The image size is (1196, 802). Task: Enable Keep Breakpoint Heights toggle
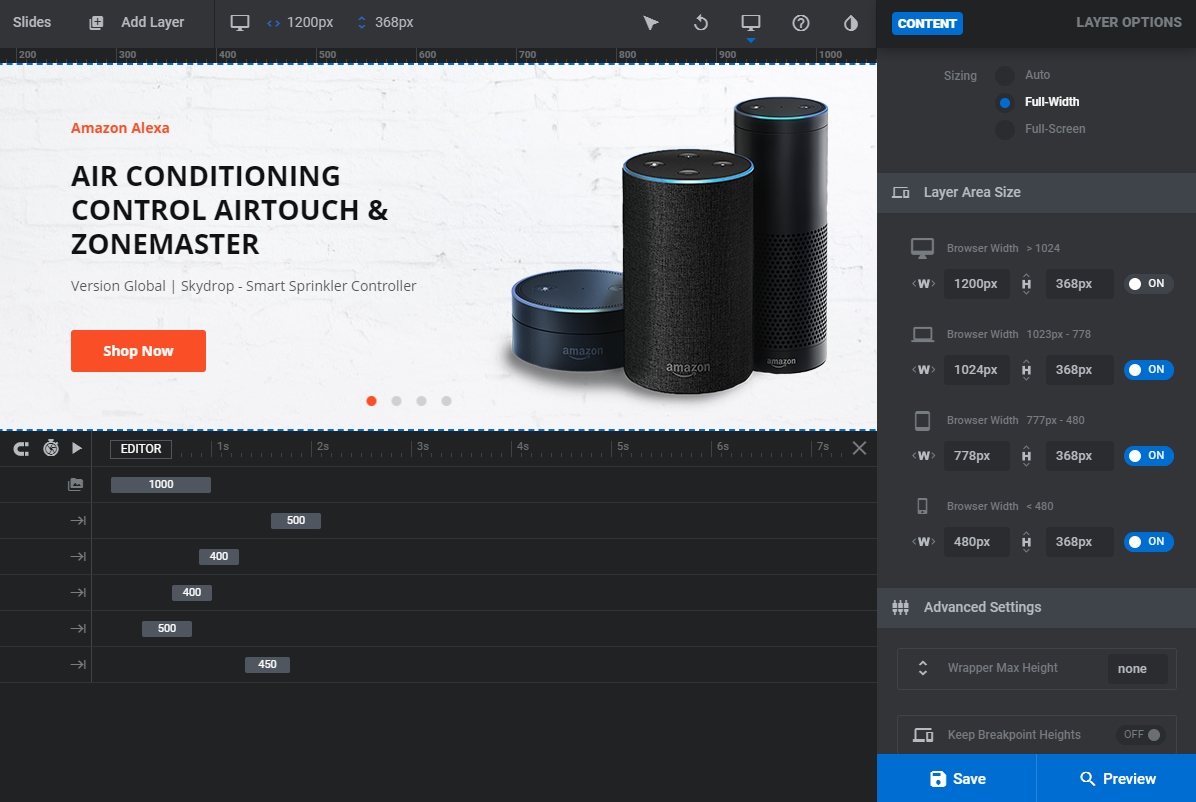[1141, 735]
